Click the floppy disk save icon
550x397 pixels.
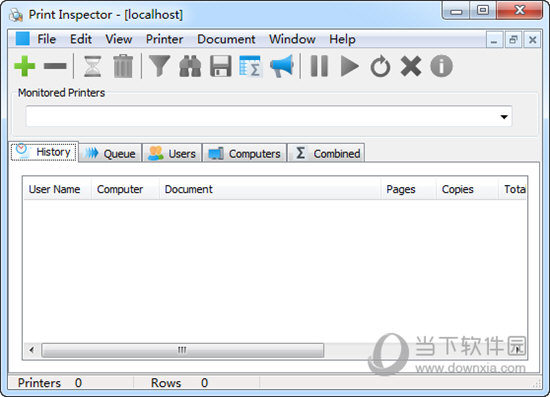(221, 66)
